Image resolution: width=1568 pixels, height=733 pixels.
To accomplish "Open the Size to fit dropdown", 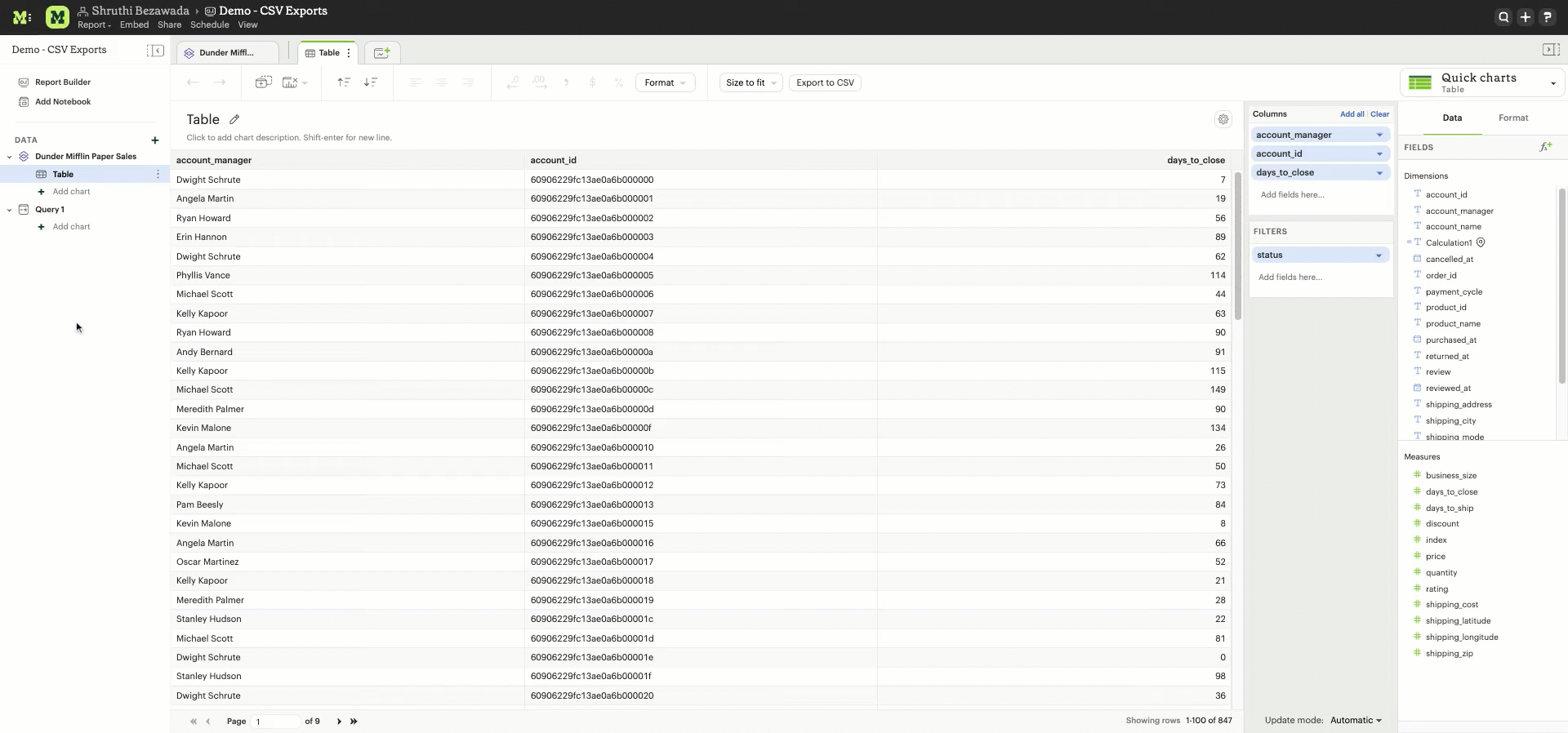I will (750, 82).
